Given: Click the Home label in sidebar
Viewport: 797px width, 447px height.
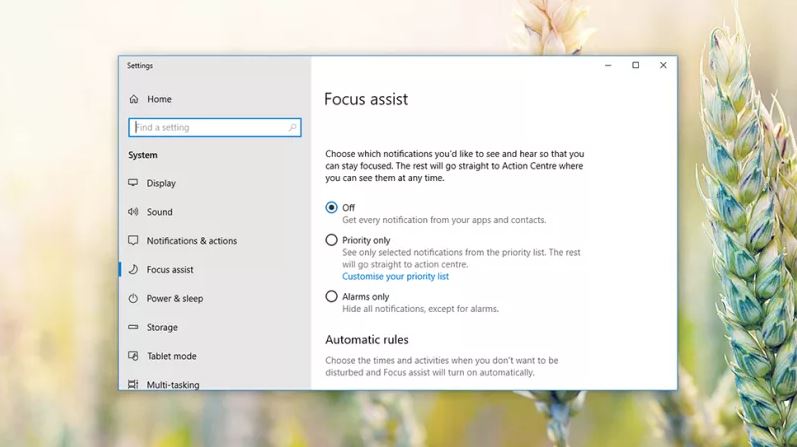Looking at the screenshot, I should (x=159, y=99).
